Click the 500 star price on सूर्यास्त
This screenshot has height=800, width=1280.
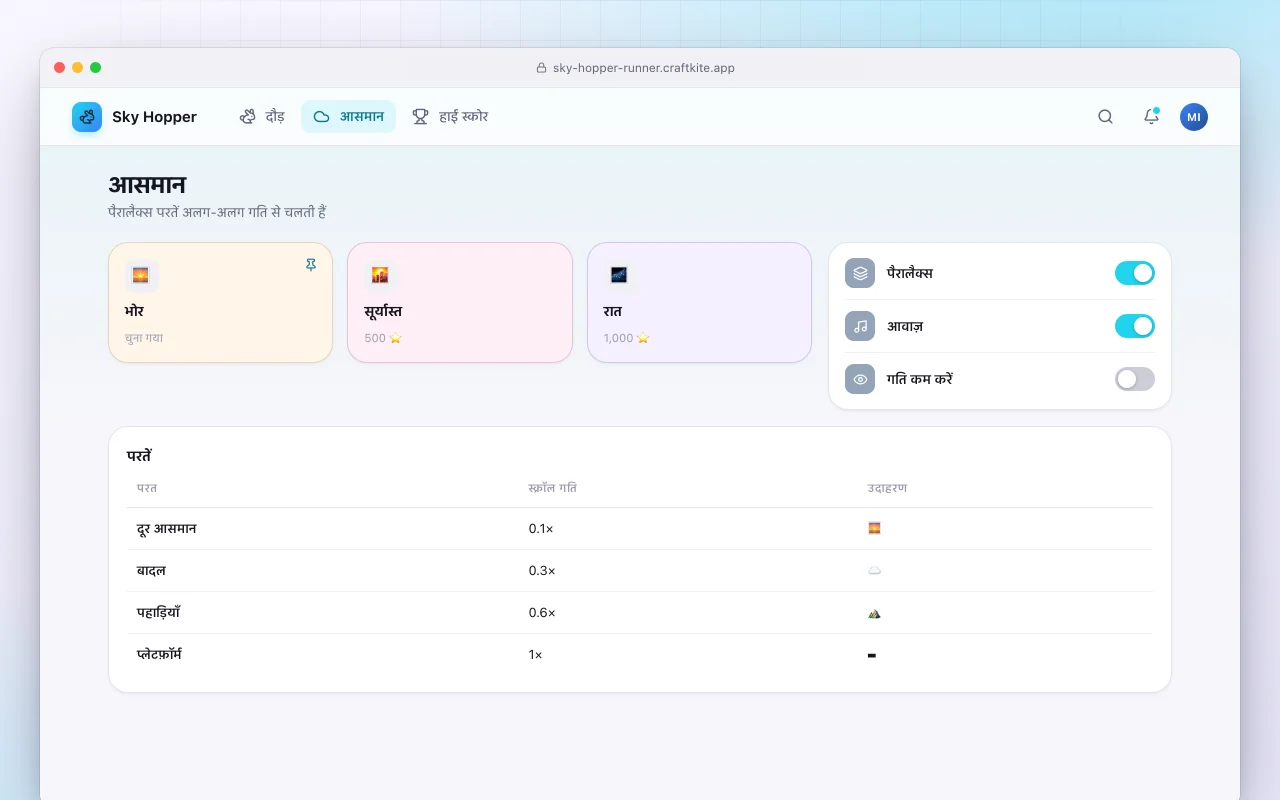(383, 338)
